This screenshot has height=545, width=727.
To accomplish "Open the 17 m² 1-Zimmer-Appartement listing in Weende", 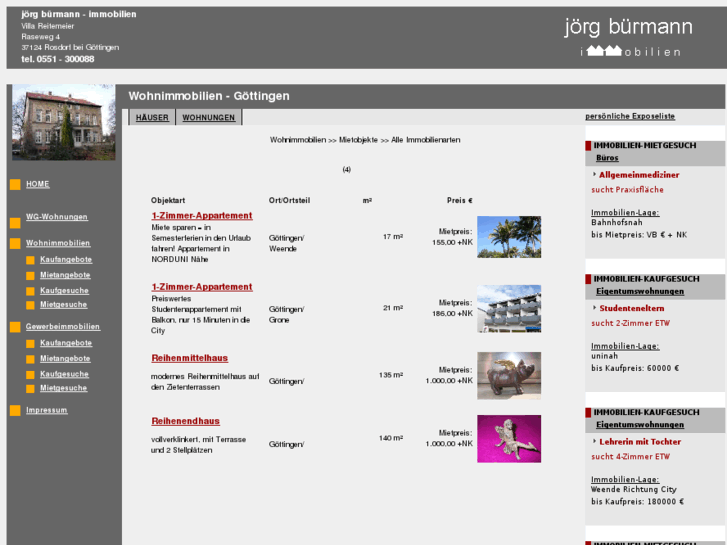I will 202,216.
